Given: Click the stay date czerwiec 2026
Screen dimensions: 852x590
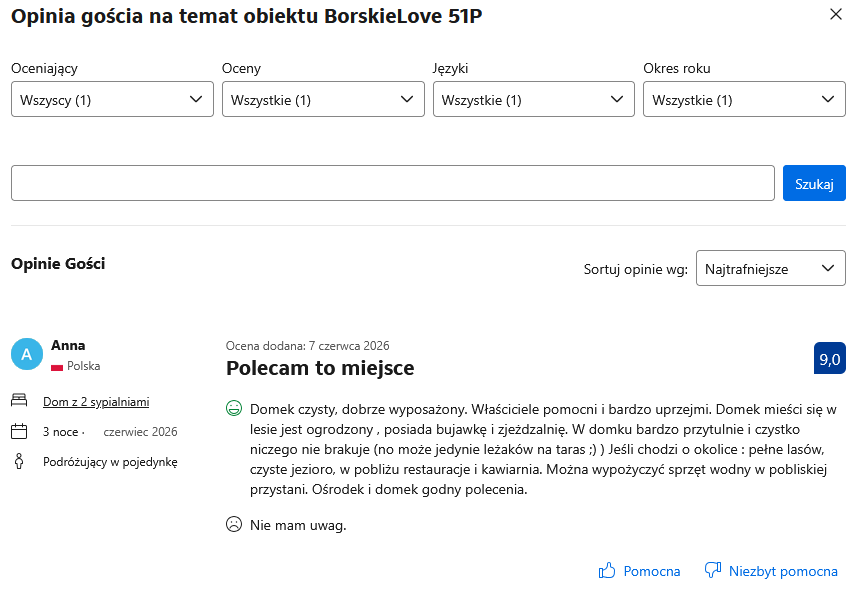Looking at the screenshot, I should coord(140,432).
